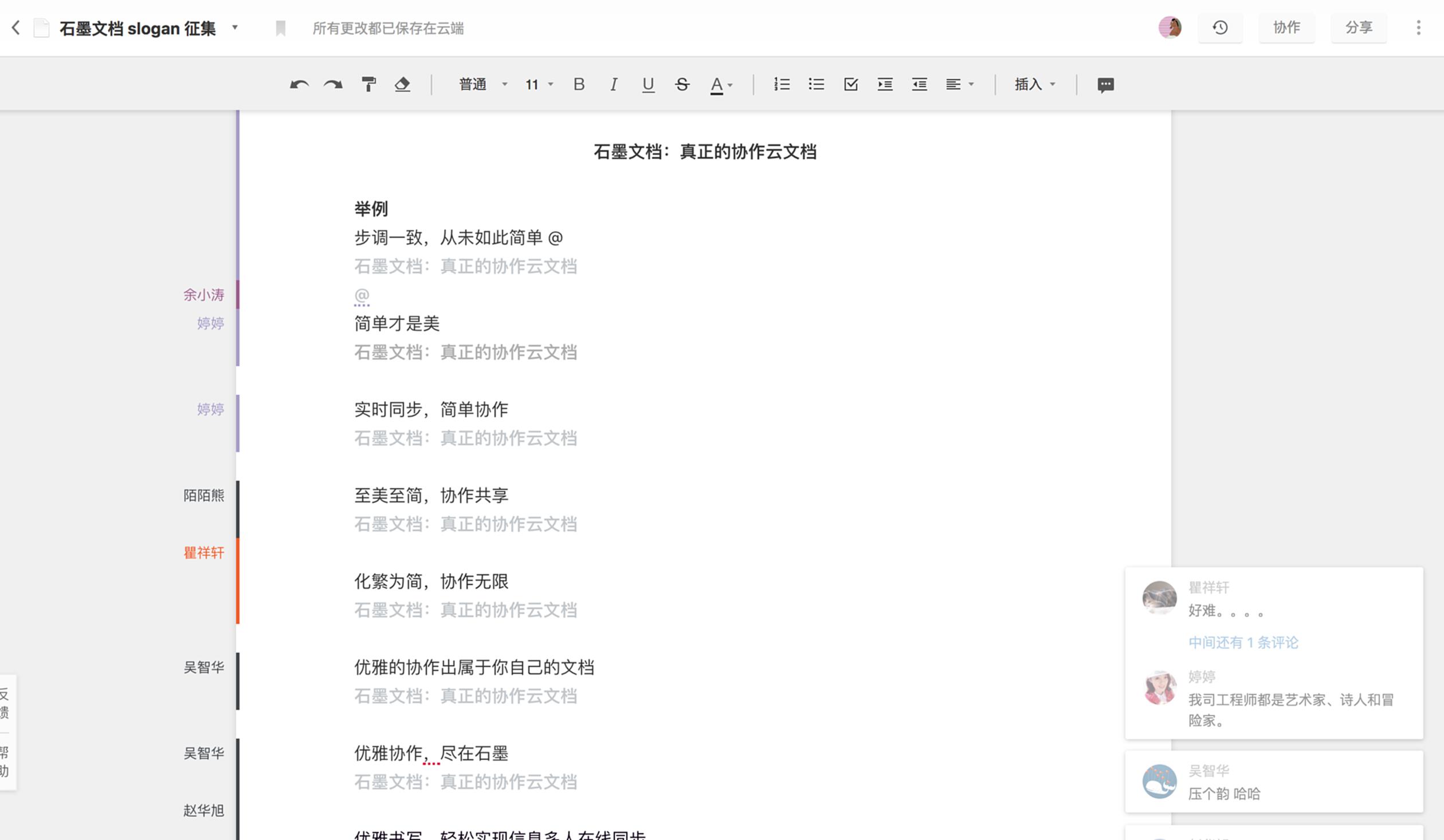The height and width of the screenshot is (840, 1444).
Task: Select author label 赵华旭 in margin
Action: pyautogui.click(x=203, y=810)
